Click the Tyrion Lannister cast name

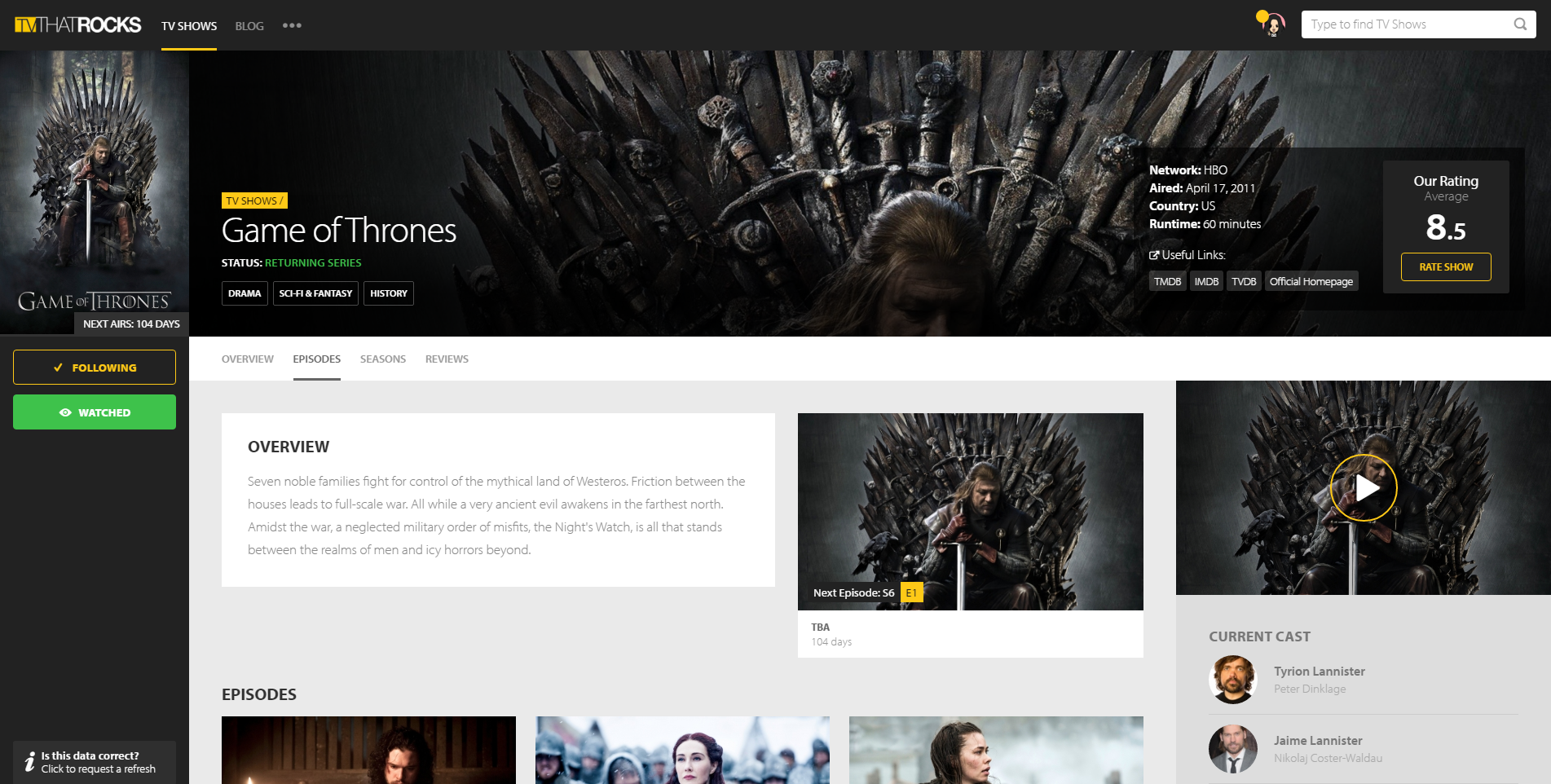1320,672
